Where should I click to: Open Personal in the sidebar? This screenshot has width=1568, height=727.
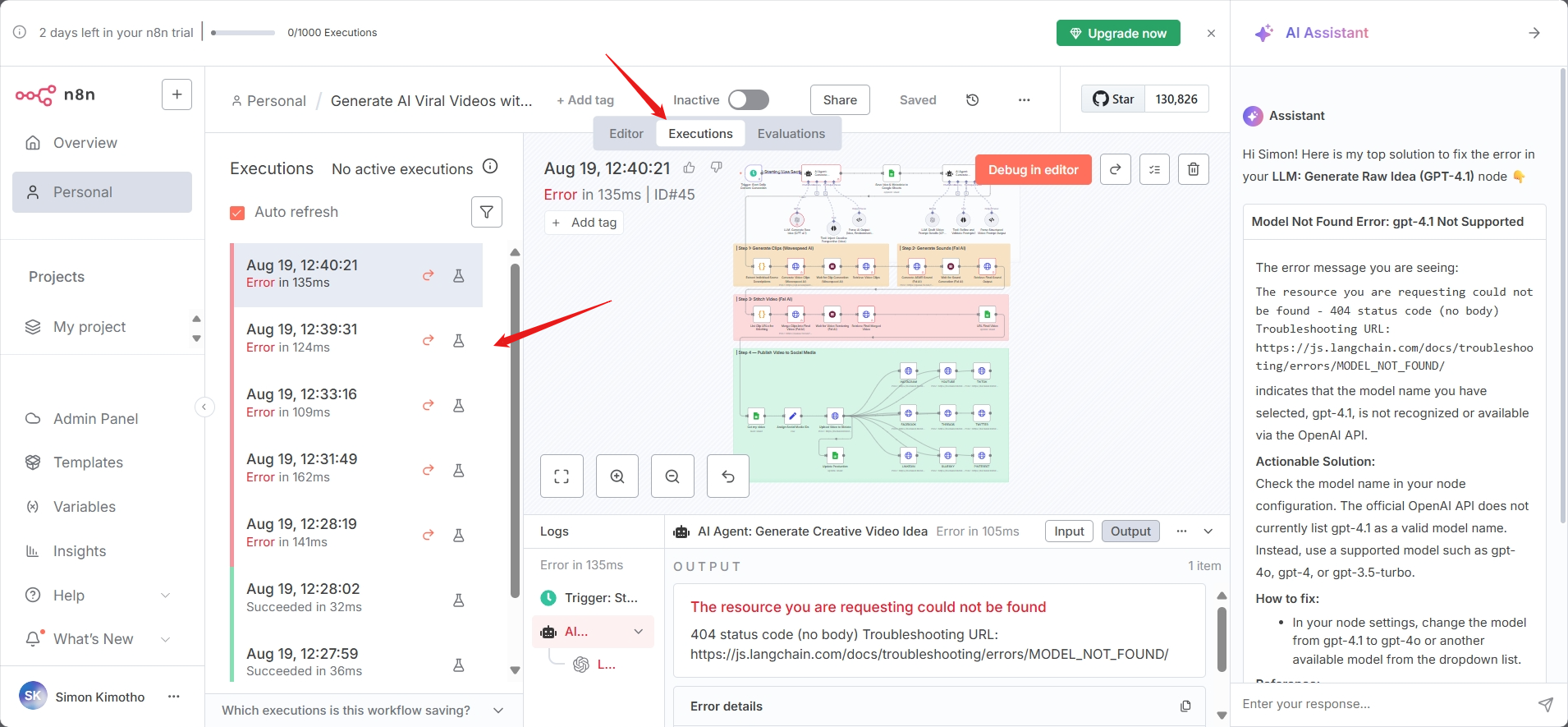pos(102,192)
